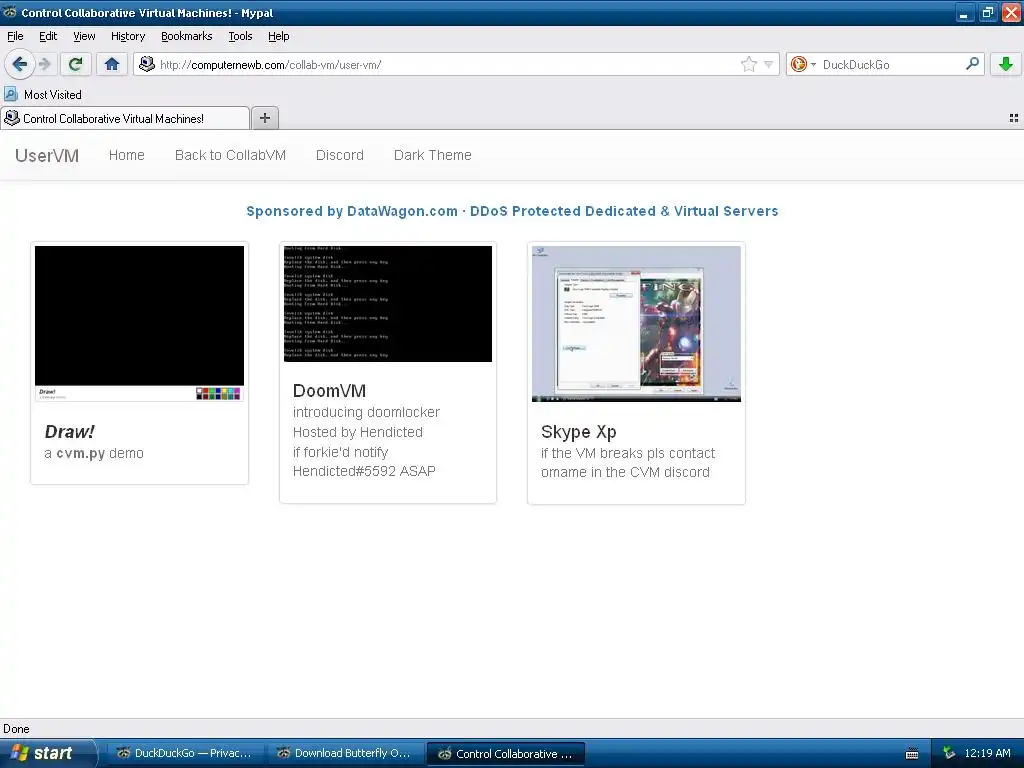Click the browser Back arrow button
1024x768 pixels.
(x=19, y=64)
